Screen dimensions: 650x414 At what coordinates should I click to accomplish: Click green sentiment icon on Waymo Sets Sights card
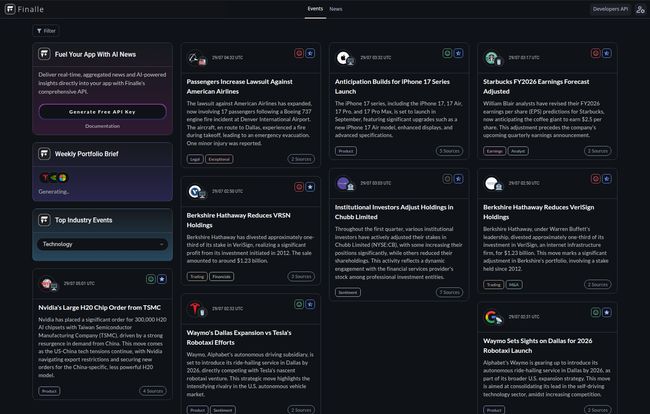point(596,312)
